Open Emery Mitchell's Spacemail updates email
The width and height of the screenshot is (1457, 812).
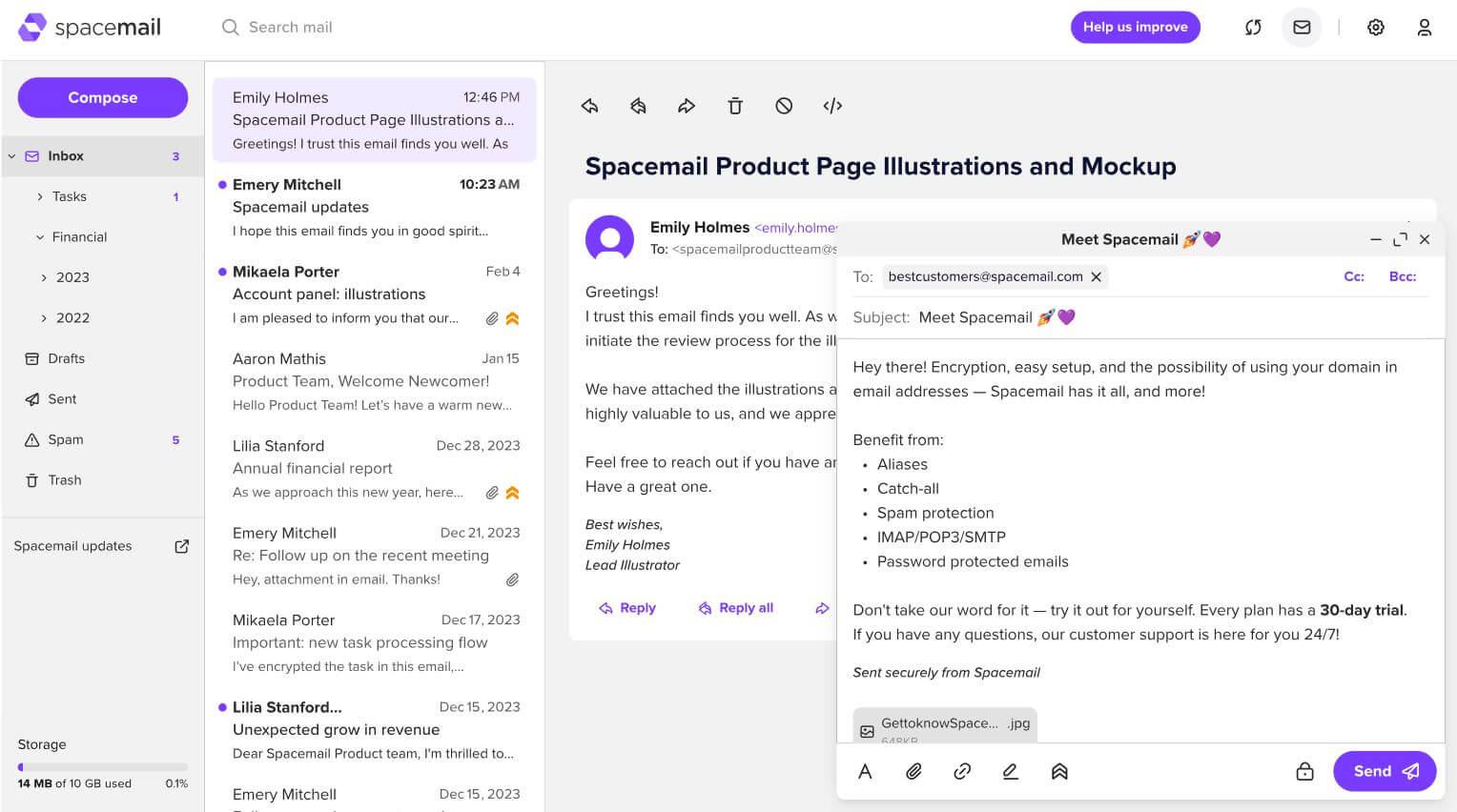pyautogui.click(x=375, y=207)
